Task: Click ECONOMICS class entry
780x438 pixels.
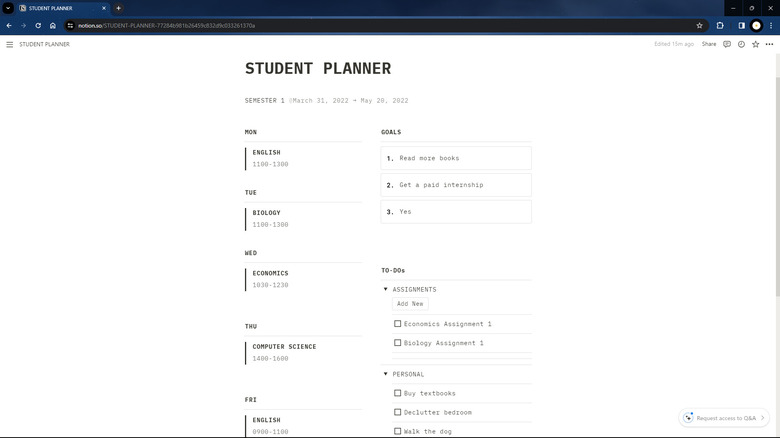Action: point(270,273)
